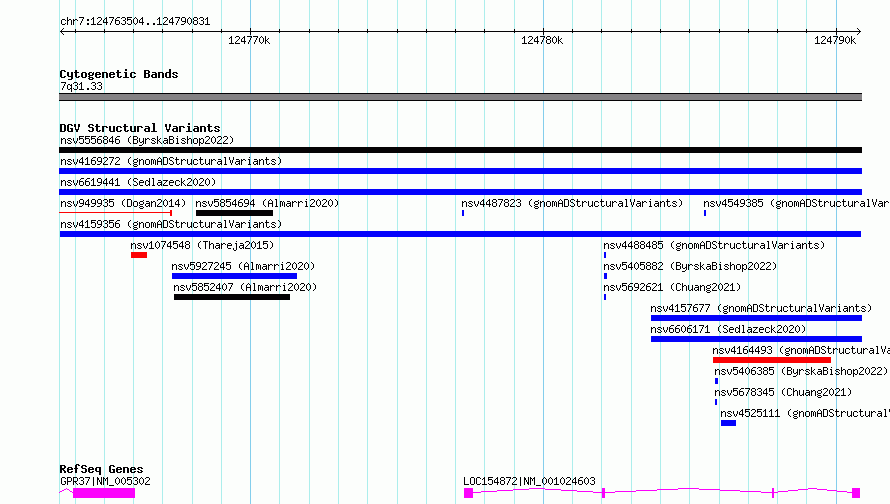890x504 pixels.
Task: Click the black nsv5854694 variant bar
Action: (234, 213)
